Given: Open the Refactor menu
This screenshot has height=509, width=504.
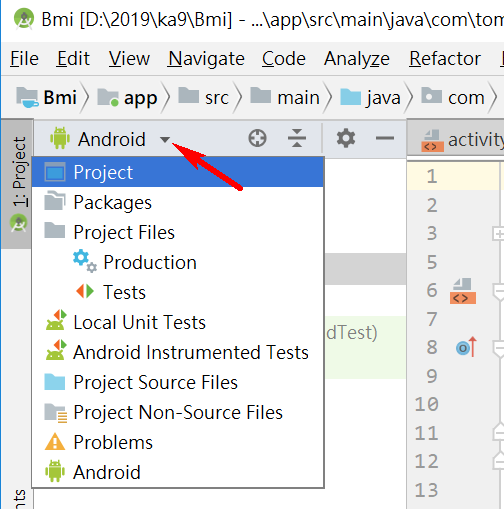Looking at the screenshot, I should (x=445, y=59).
